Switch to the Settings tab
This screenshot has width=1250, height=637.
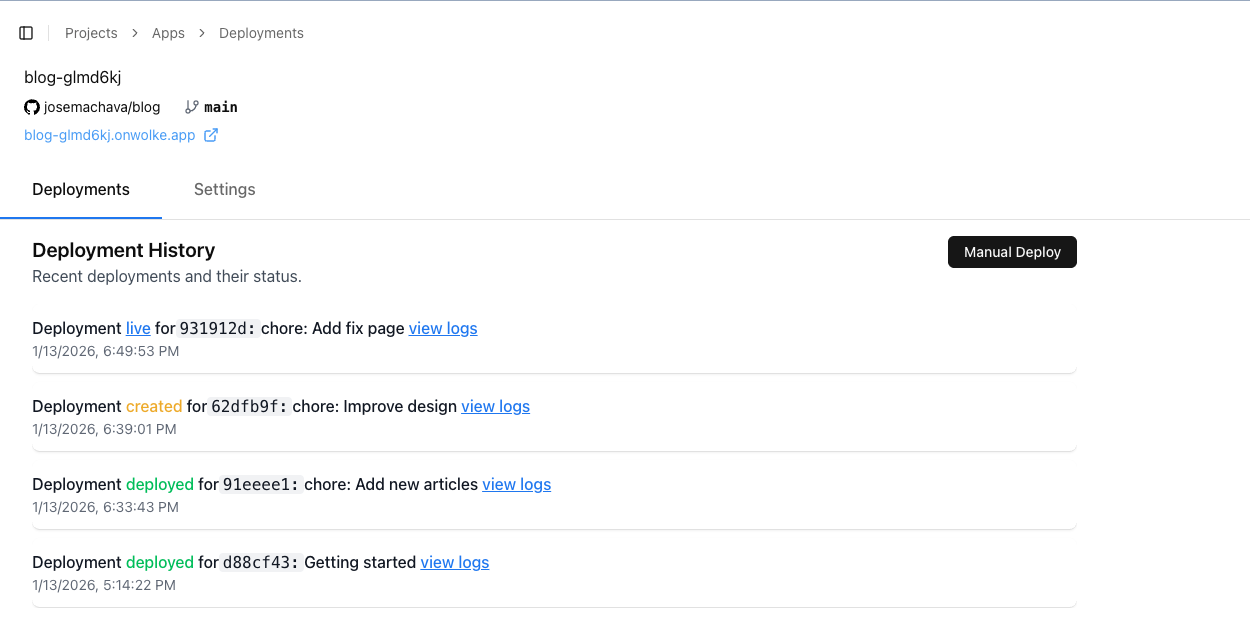pyautogui.click(x=224, y=189)
